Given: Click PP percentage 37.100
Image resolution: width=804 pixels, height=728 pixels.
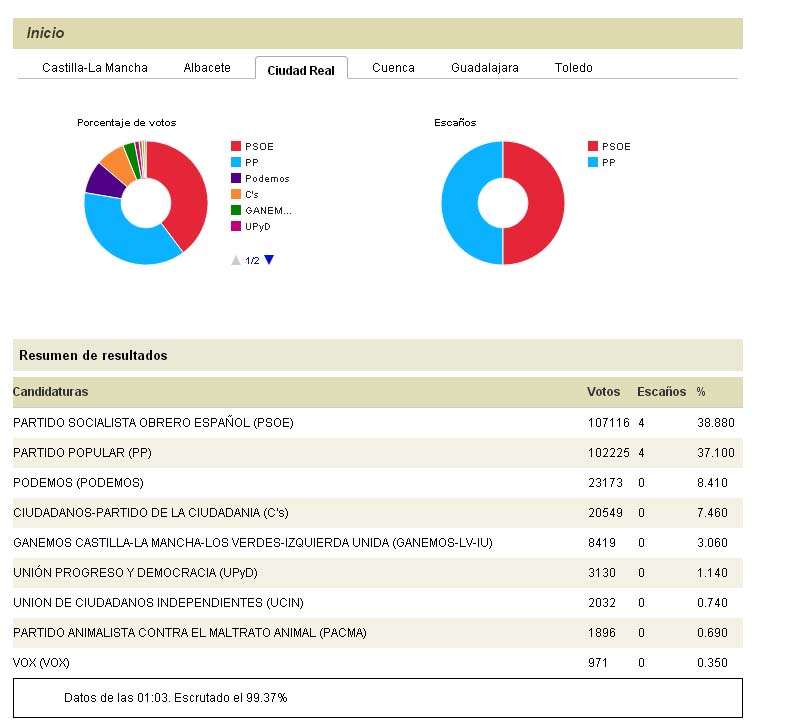Looking at the screenshot, I should (x=716, y=453).
